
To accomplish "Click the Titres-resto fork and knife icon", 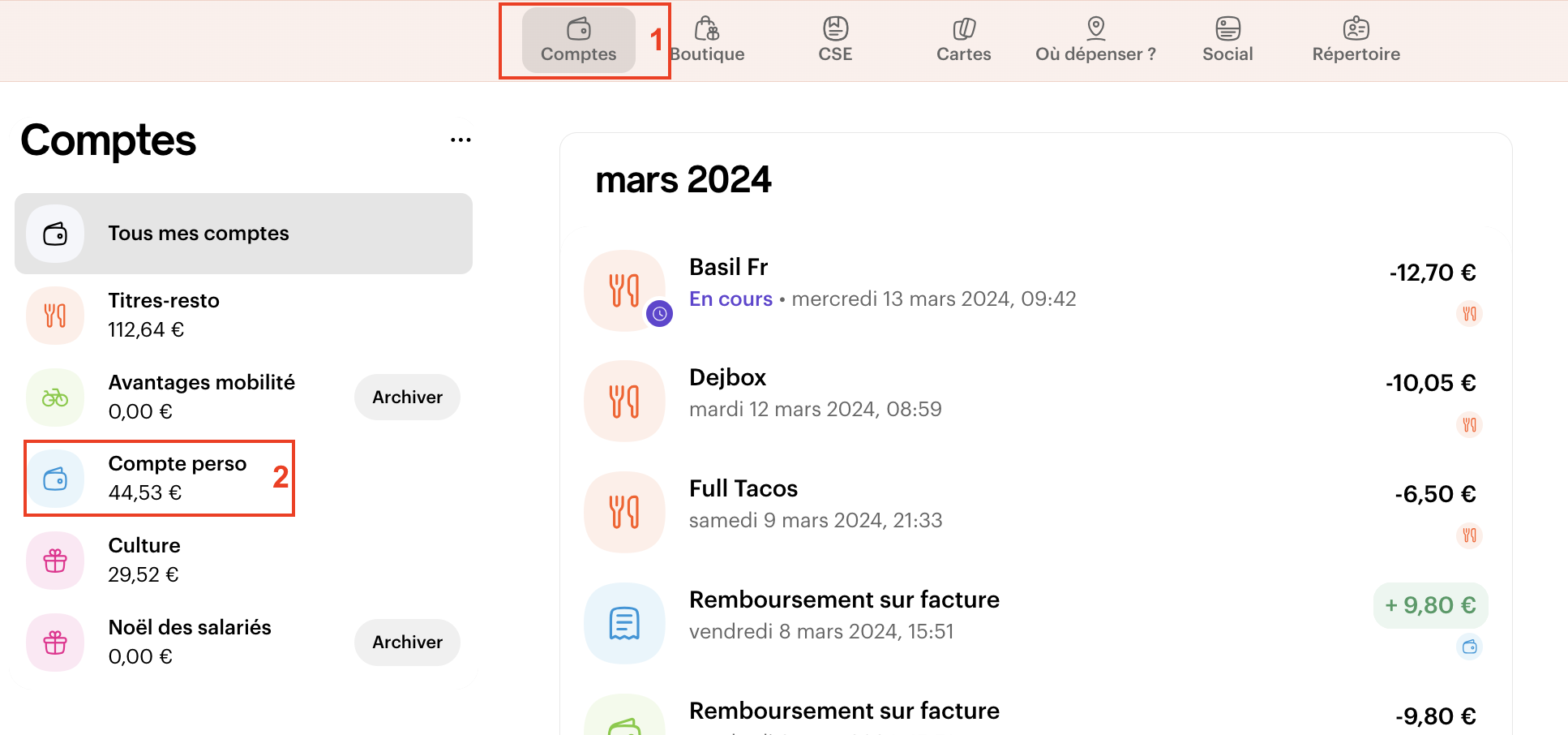I will pyautogui.click(x=55, y=316).
